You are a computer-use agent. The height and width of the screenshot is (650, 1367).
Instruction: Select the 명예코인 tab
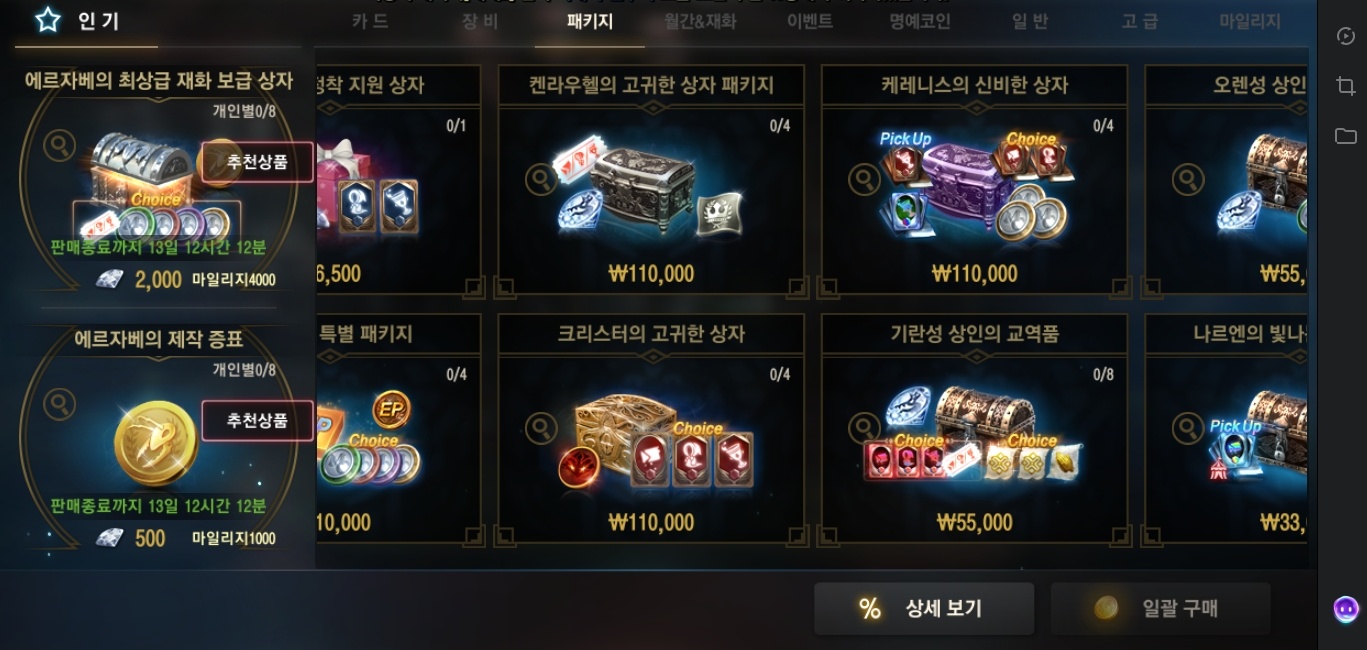point(920,21)
